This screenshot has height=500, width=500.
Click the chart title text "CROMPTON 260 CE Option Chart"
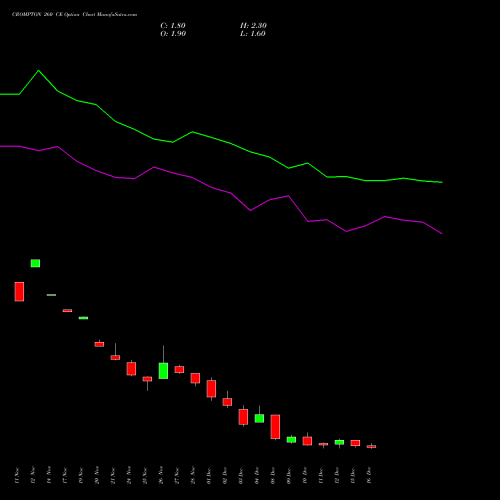(x=54, y=15)
